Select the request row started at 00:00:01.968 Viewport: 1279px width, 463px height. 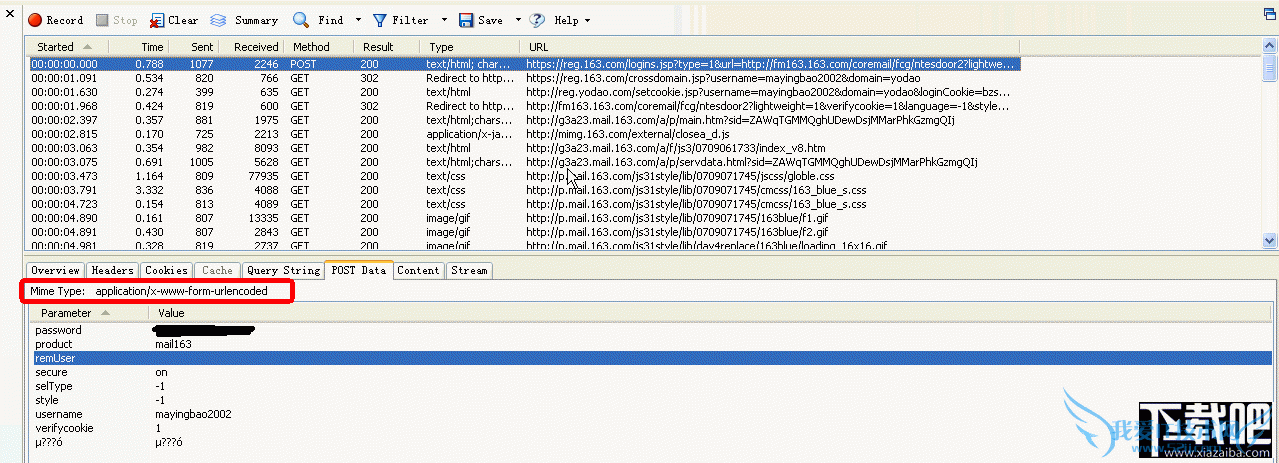tap(523, 105)
